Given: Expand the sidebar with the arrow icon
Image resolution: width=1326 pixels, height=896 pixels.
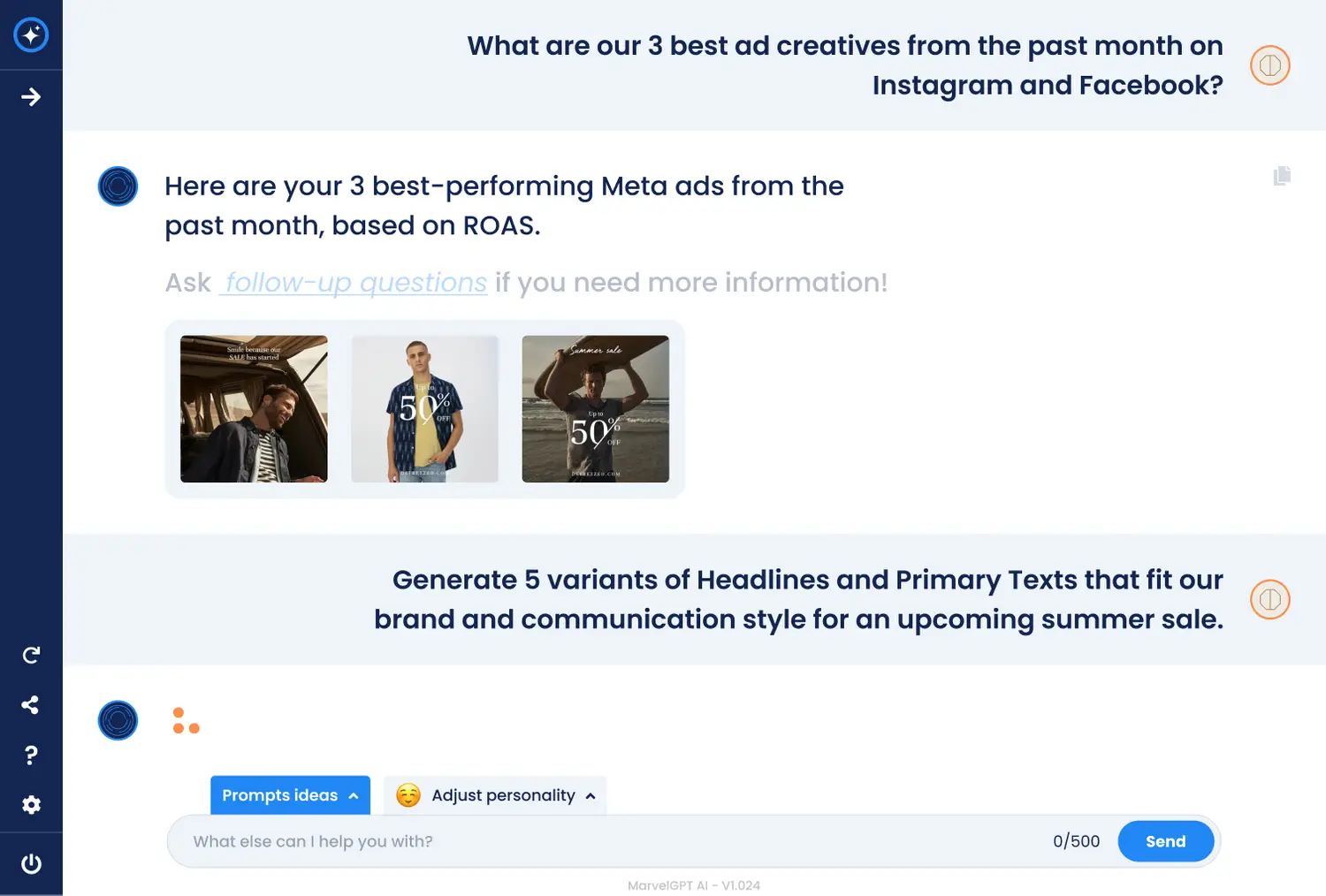Looking at the screenshot, I should 31,97.
